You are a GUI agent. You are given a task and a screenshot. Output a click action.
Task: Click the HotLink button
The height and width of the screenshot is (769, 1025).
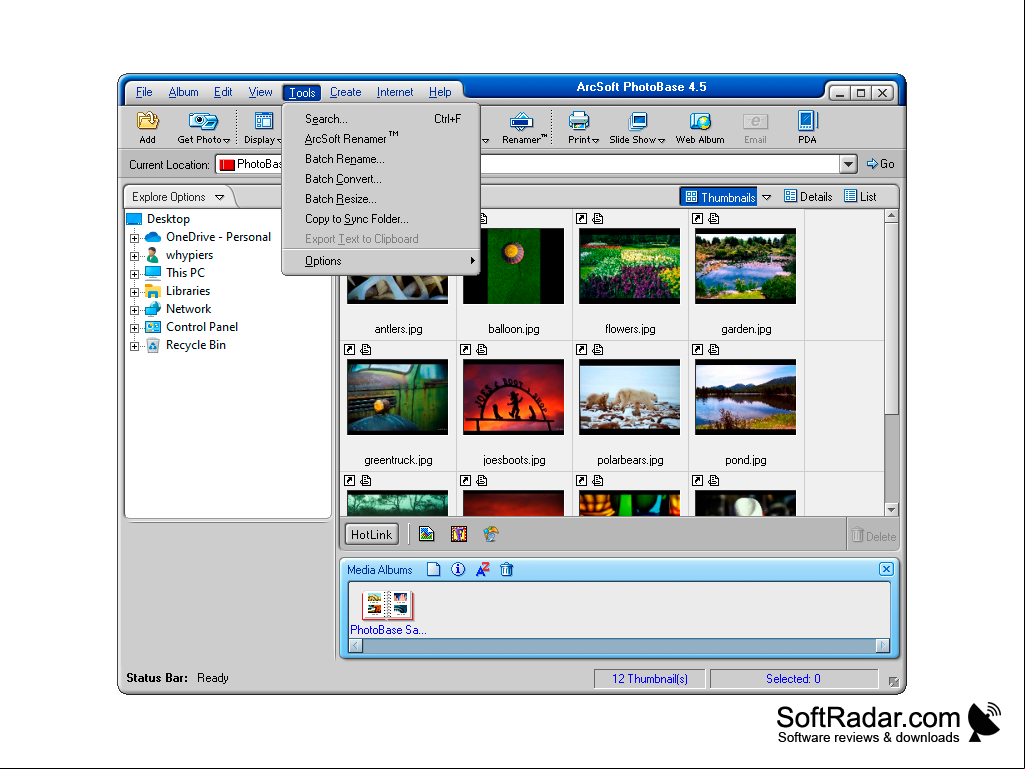point(371,534)
